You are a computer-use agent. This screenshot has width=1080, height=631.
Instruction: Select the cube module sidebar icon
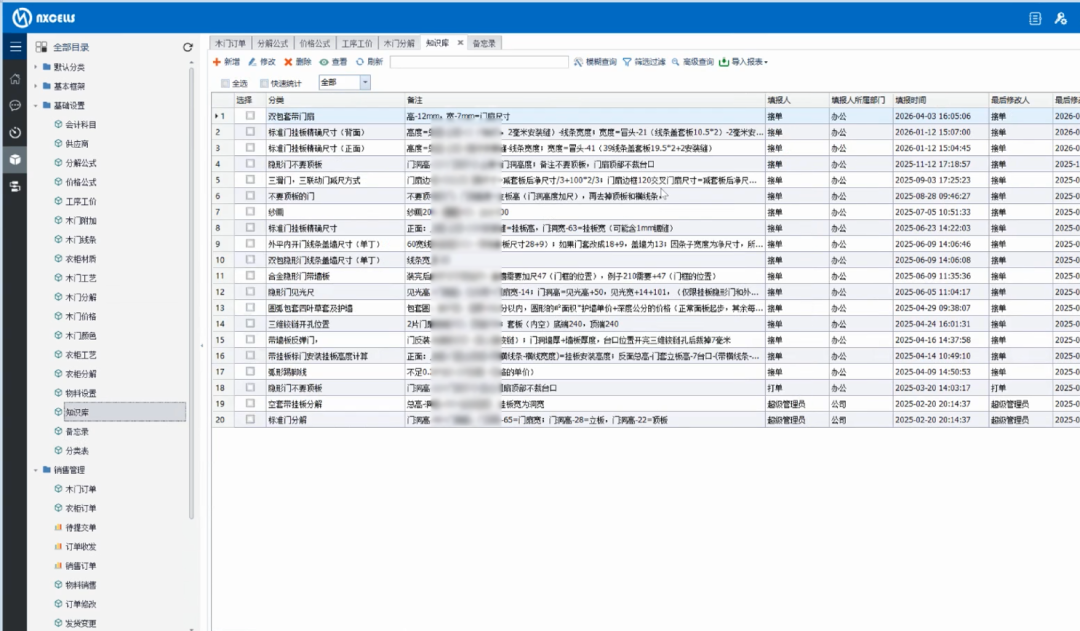pyautogui.click(x=15, y=159)
